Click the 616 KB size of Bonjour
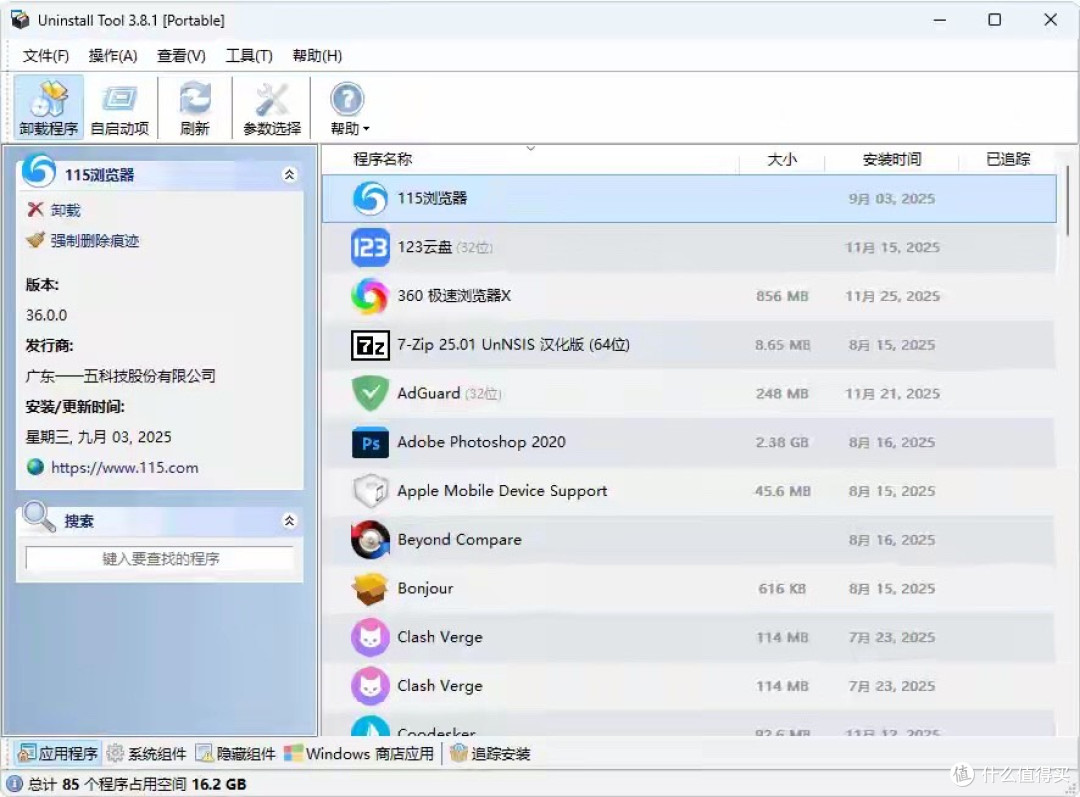Viewport: 1080px width, 797px height. pos(782,589)
